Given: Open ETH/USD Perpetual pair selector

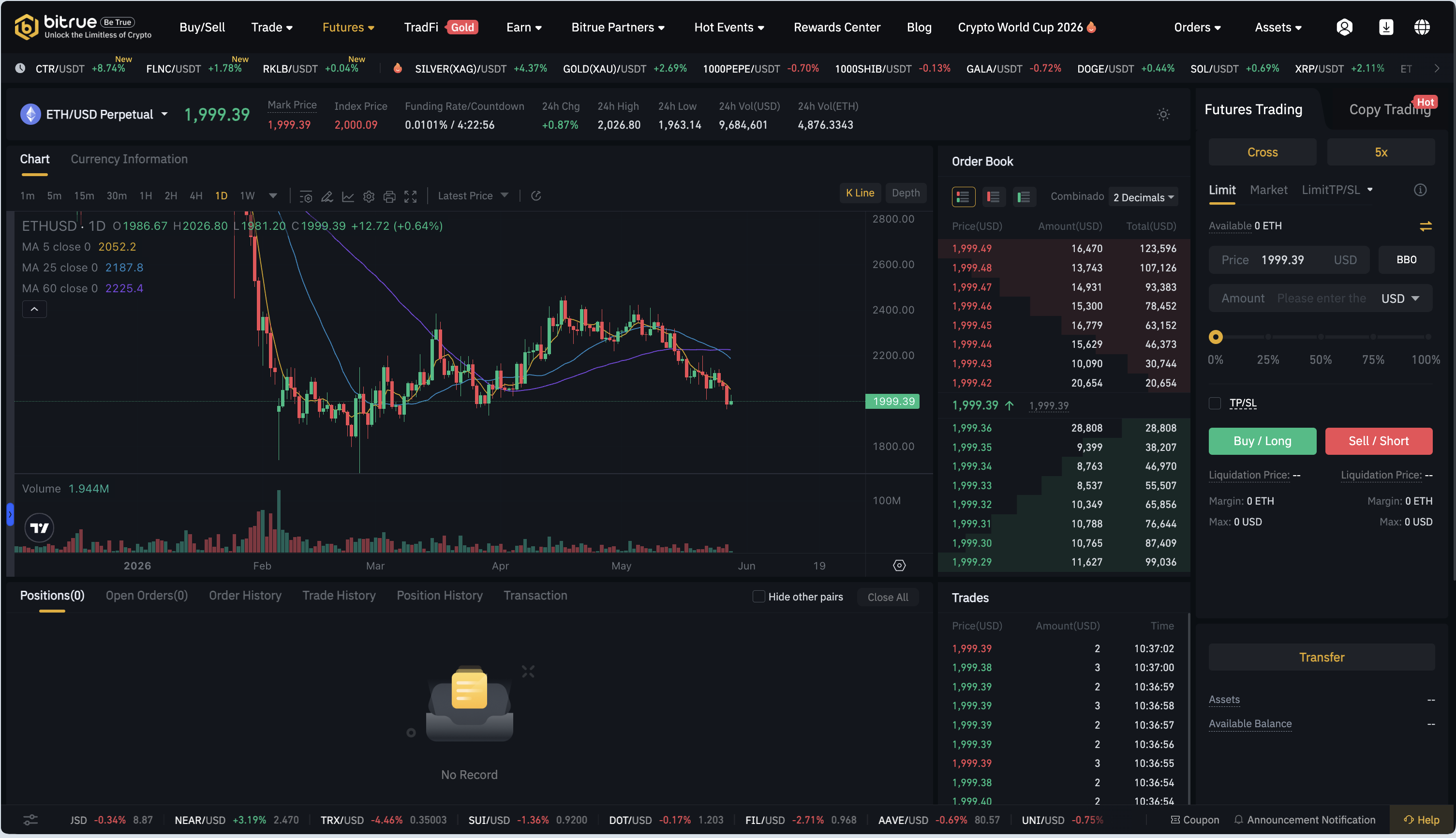Looking at the screenshot, I should pos(106,115).
